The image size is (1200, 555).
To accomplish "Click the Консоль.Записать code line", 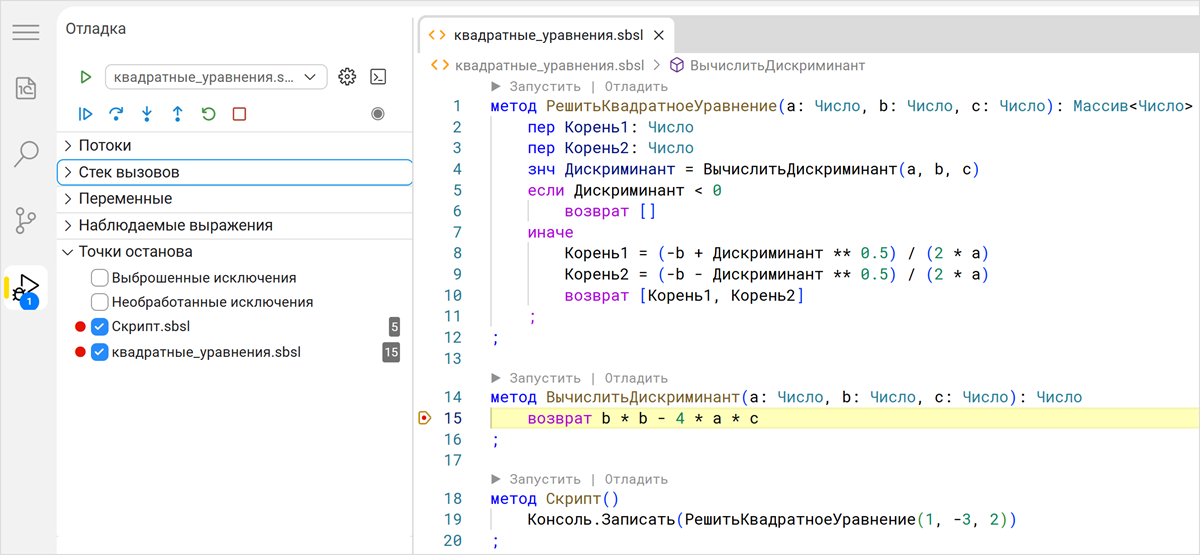I will coord(772,519).
